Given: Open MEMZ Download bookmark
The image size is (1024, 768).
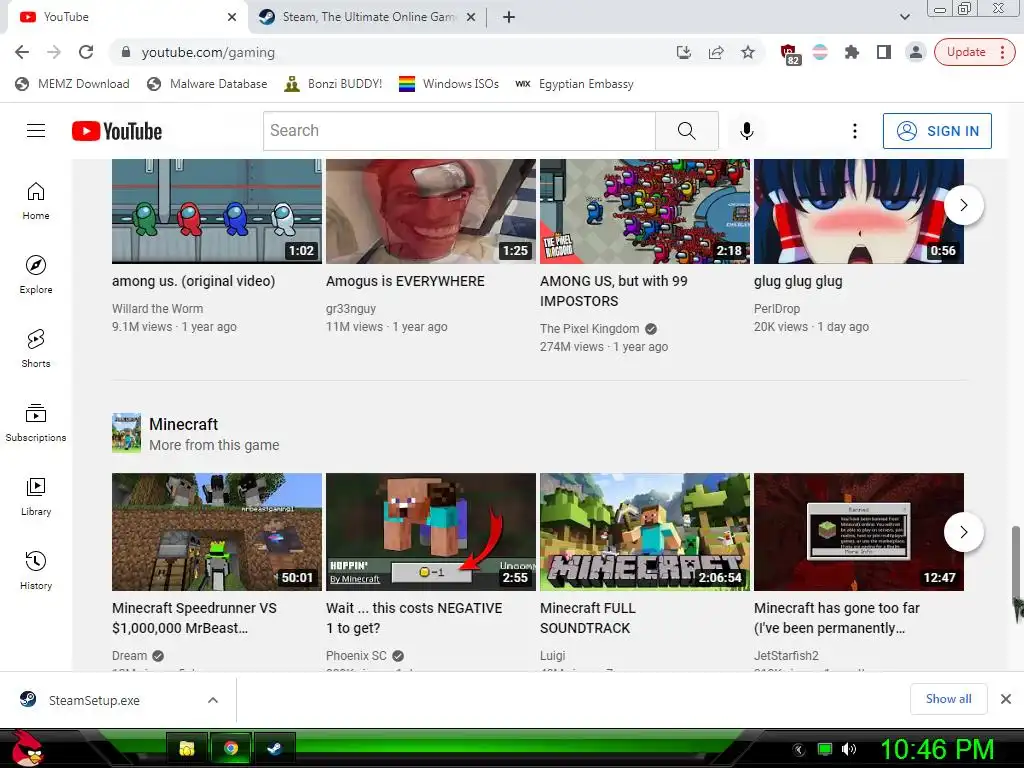Looking at the screenshot, I should click(x=72, y=84).
